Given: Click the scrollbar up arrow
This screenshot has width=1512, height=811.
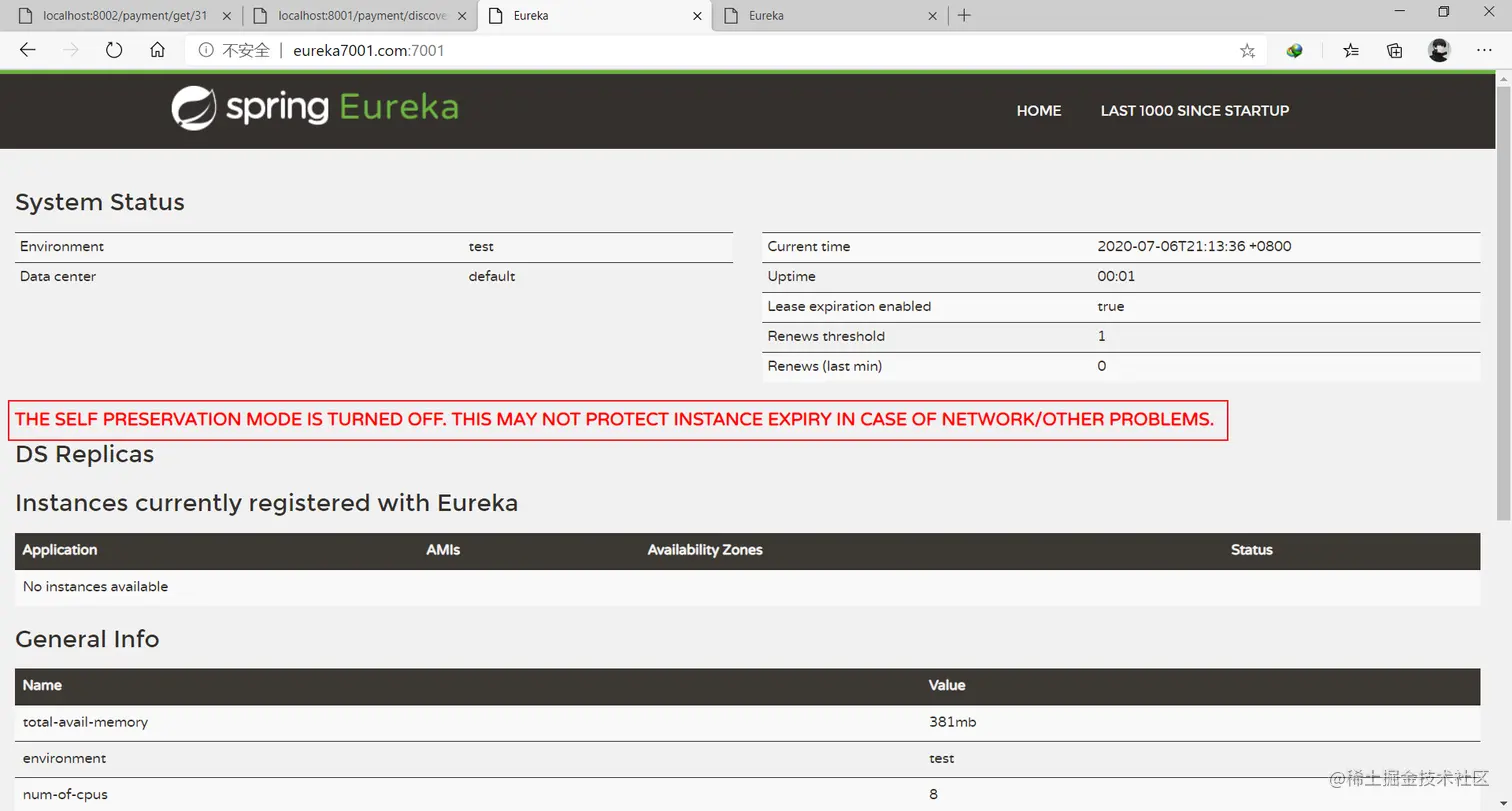Looking at the screenshot, I should click(x=1503, y=78).
